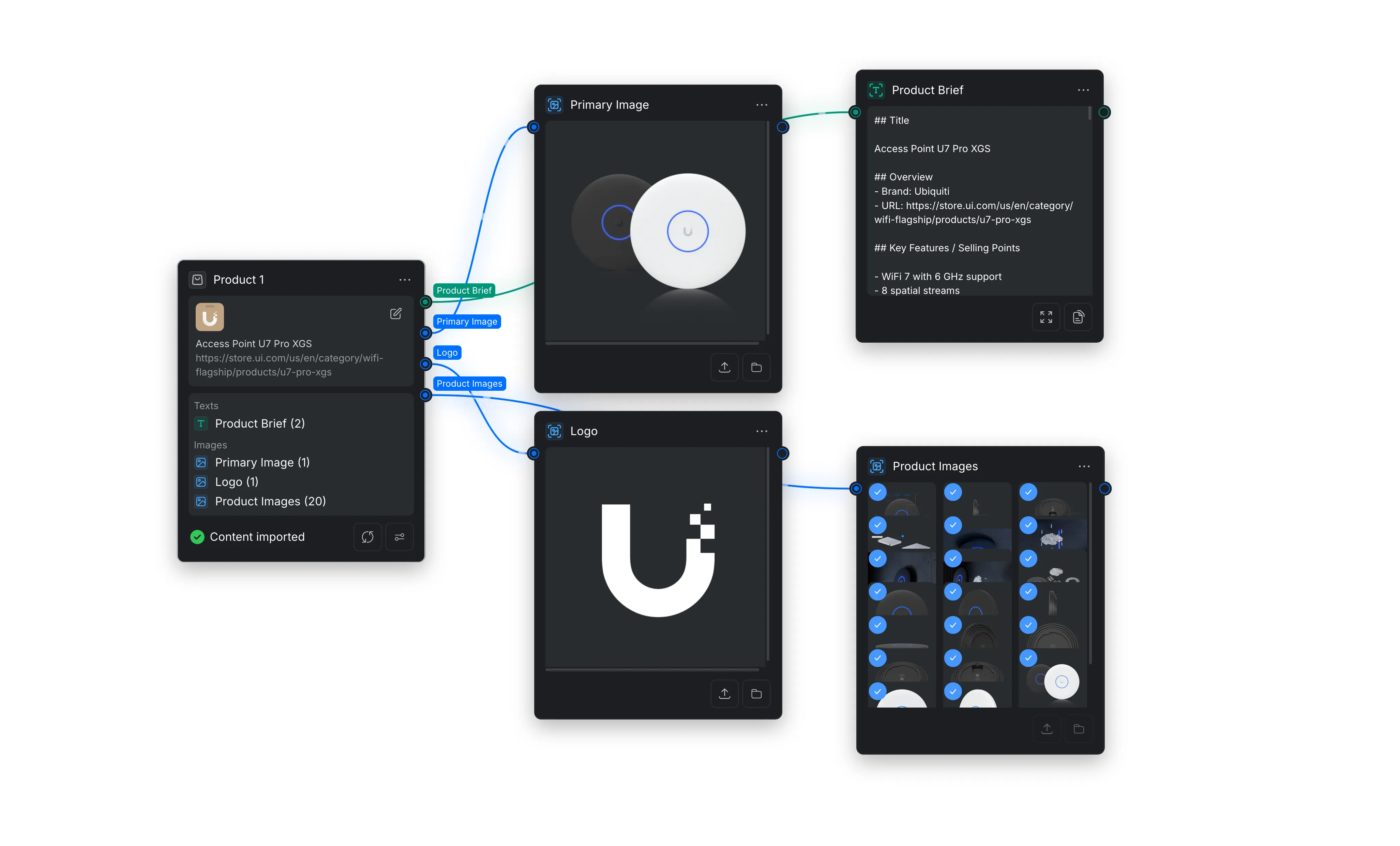Click the upload icon in Product Images node
The height and width of the screenshot is (846, 1400).
click(x=1047, y=729)
